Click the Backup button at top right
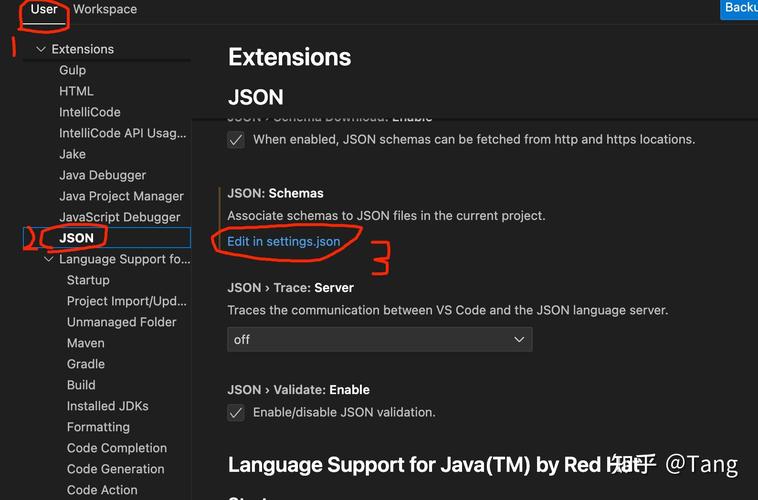 pos(739,8)
